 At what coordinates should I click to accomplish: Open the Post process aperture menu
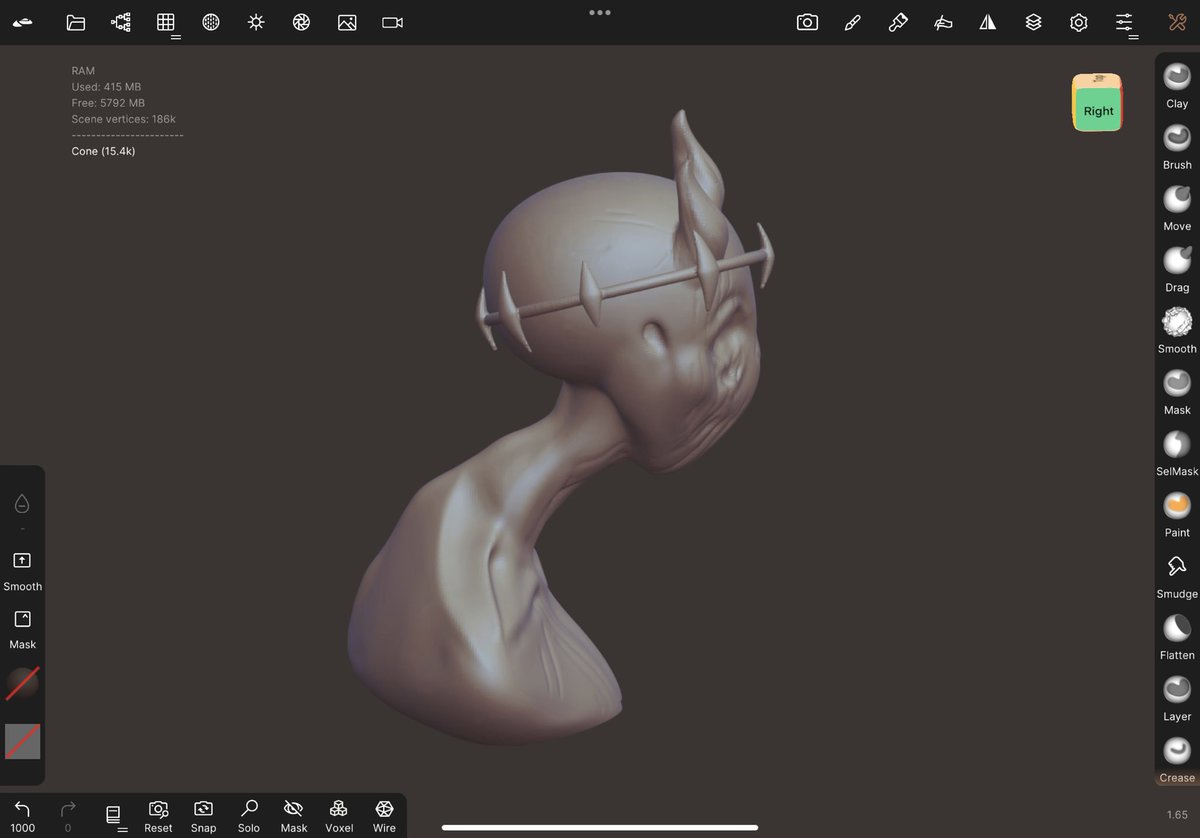(301, 22)
